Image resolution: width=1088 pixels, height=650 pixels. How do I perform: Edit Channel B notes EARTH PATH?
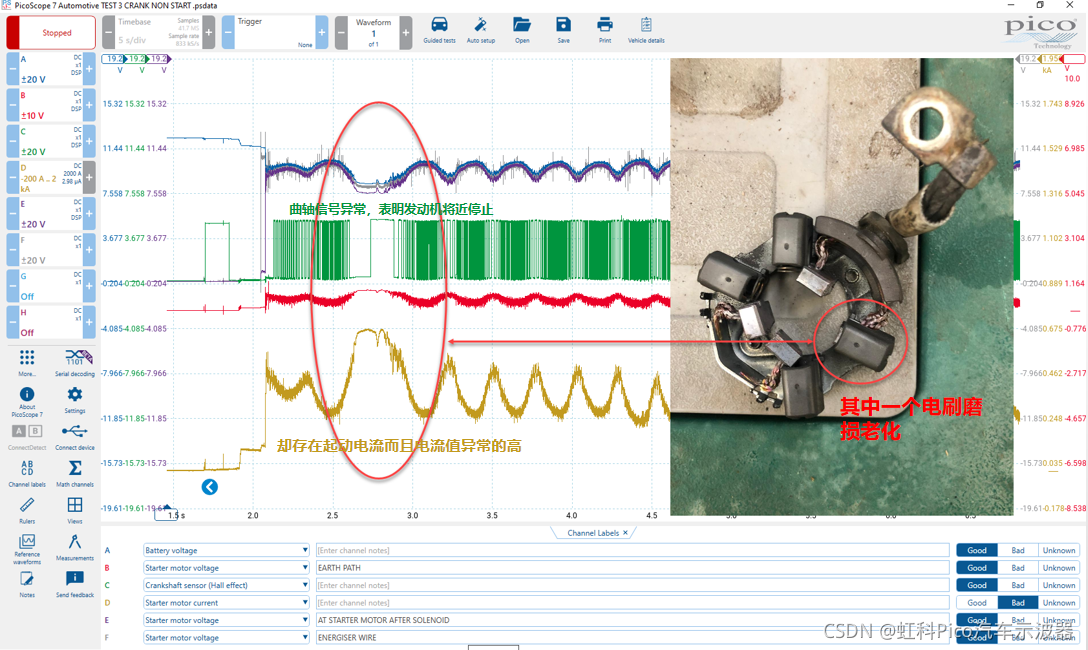pyautogui.click(x=632, y=567)
